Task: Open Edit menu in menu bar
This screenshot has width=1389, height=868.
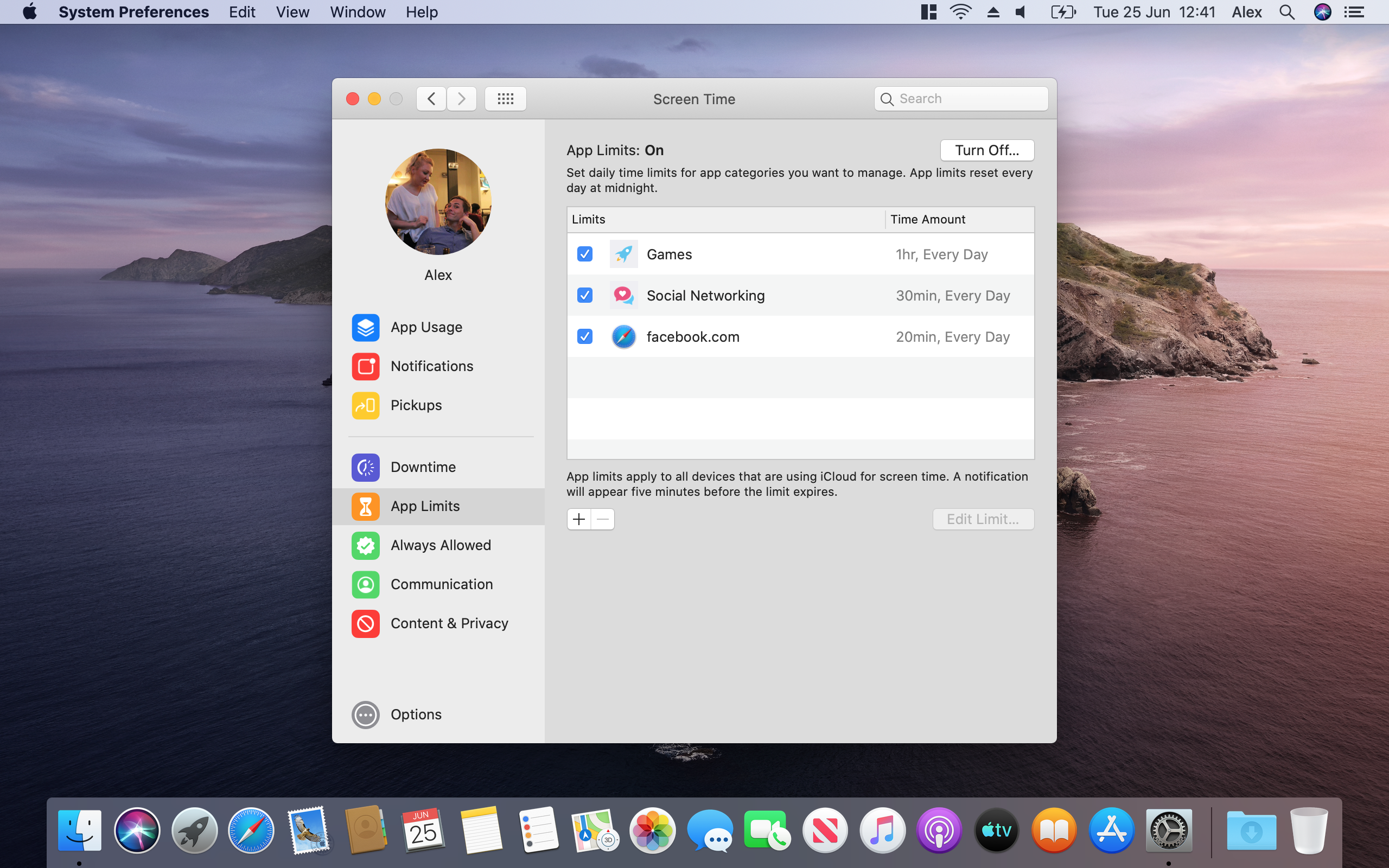Action: 242,12
